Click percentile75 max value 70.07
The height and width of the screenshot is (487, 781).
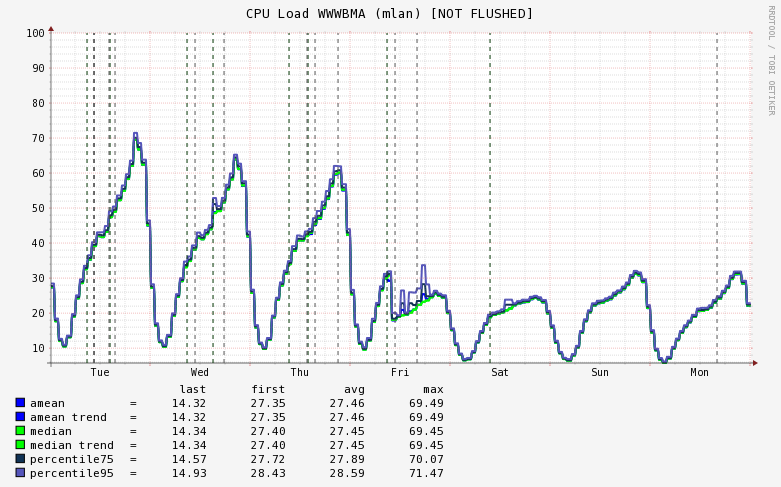coord(426,459)
